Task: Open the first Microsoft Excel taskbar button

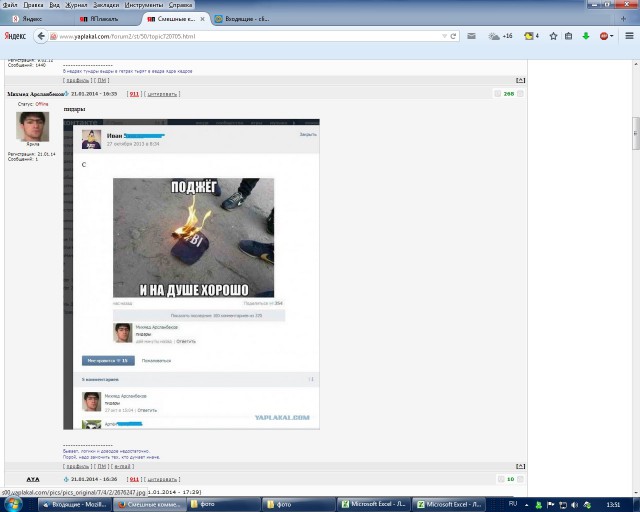Action: (x=374, y=505)
